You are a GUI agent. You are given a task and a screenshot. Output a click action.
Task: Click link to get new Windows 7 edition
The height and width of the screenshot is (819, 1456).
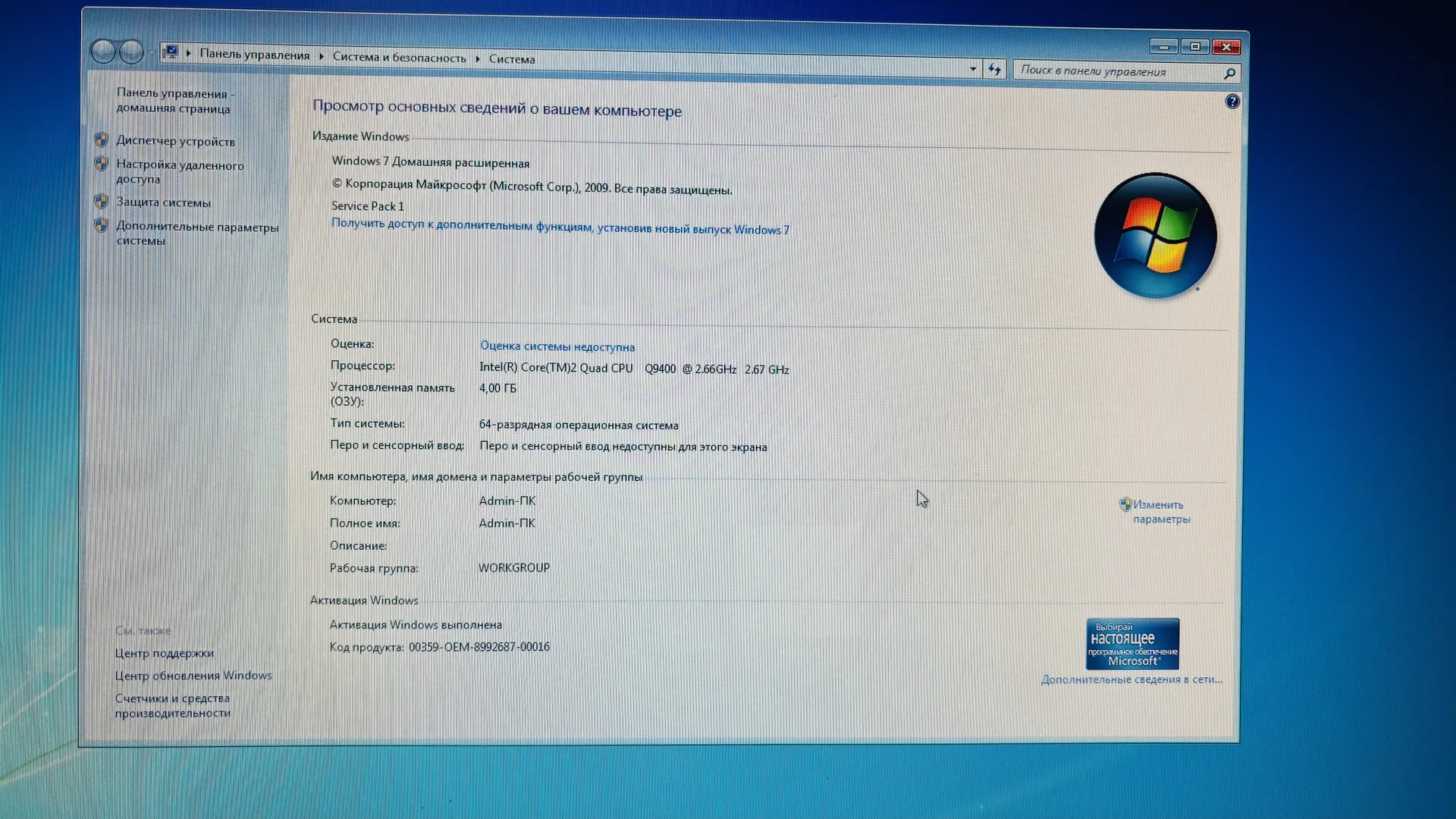(560, 226)
